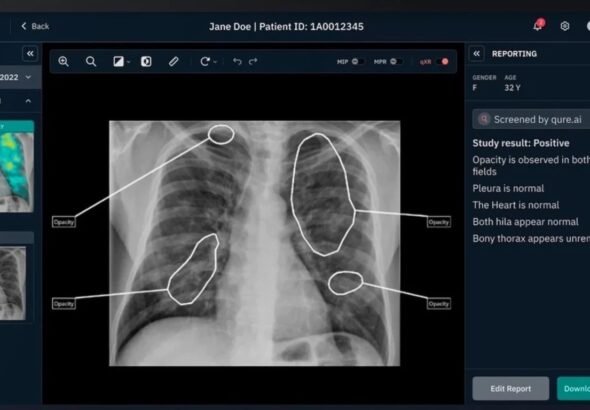Open the settings gear

(x=565, y=26)
